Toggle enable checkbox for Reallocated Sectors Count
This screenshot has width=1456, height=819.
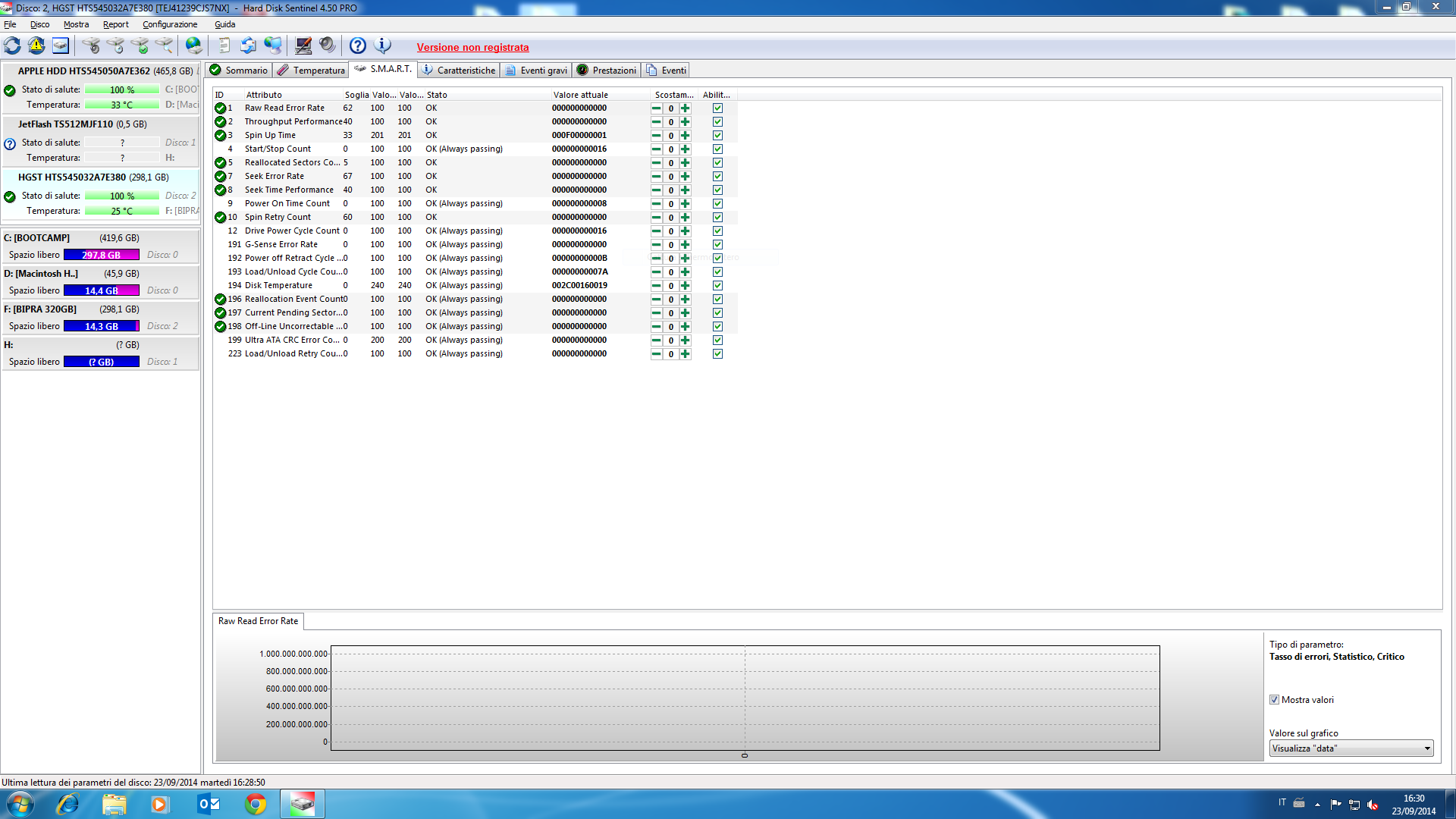click(x=717, y=163)
